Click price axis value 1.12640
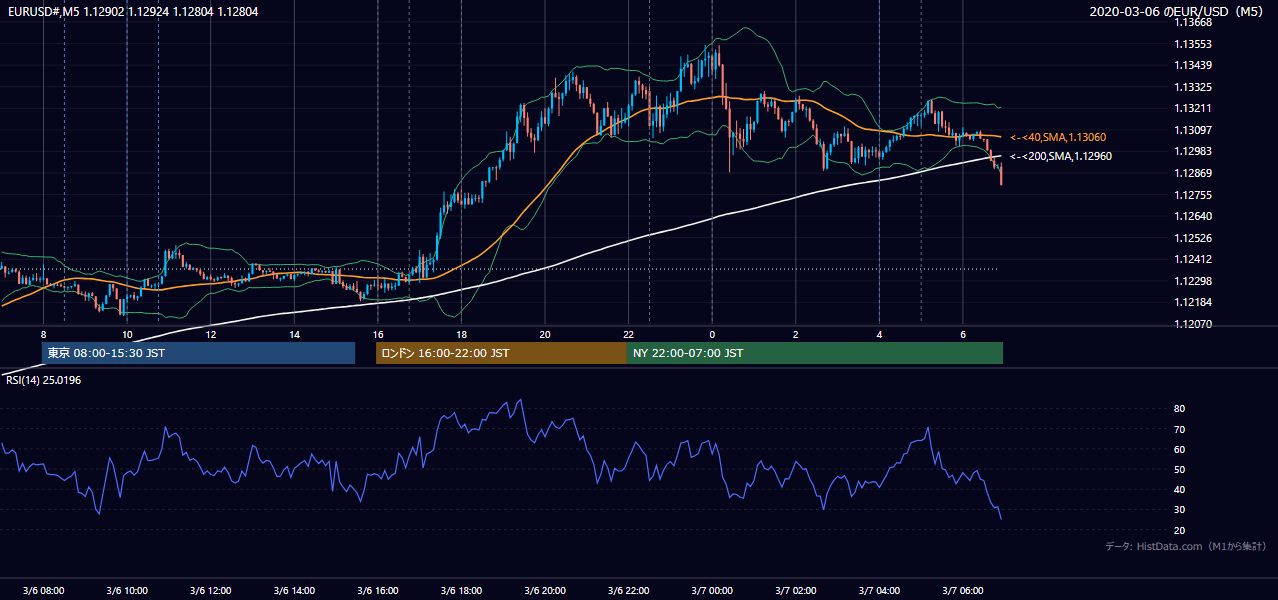 tap(1193, 217)
